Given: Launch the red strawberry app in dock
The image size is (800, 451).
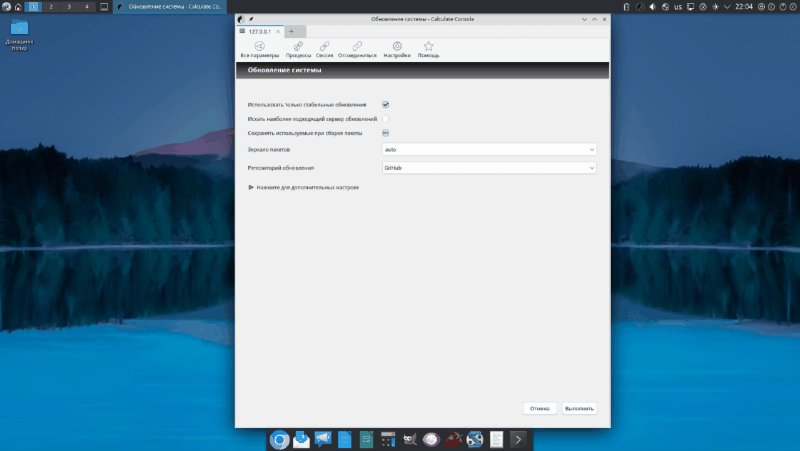Looking at the screenshot, I should (453, 439).
